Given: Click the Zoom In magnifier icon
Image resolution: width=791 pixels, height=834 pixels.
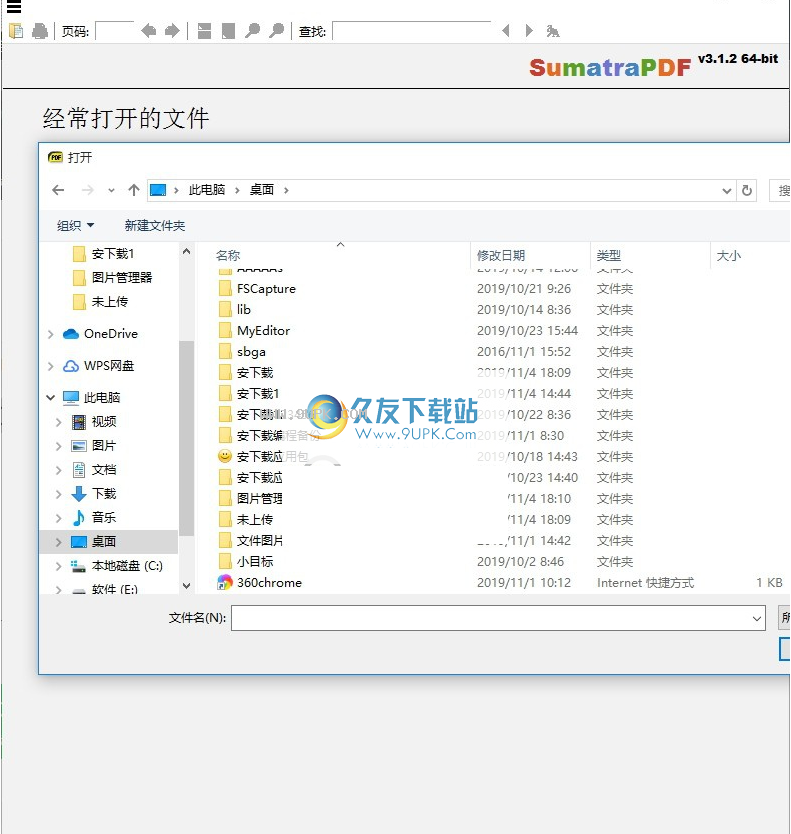Looking at the screenshot, I should (x=276, y=31).
